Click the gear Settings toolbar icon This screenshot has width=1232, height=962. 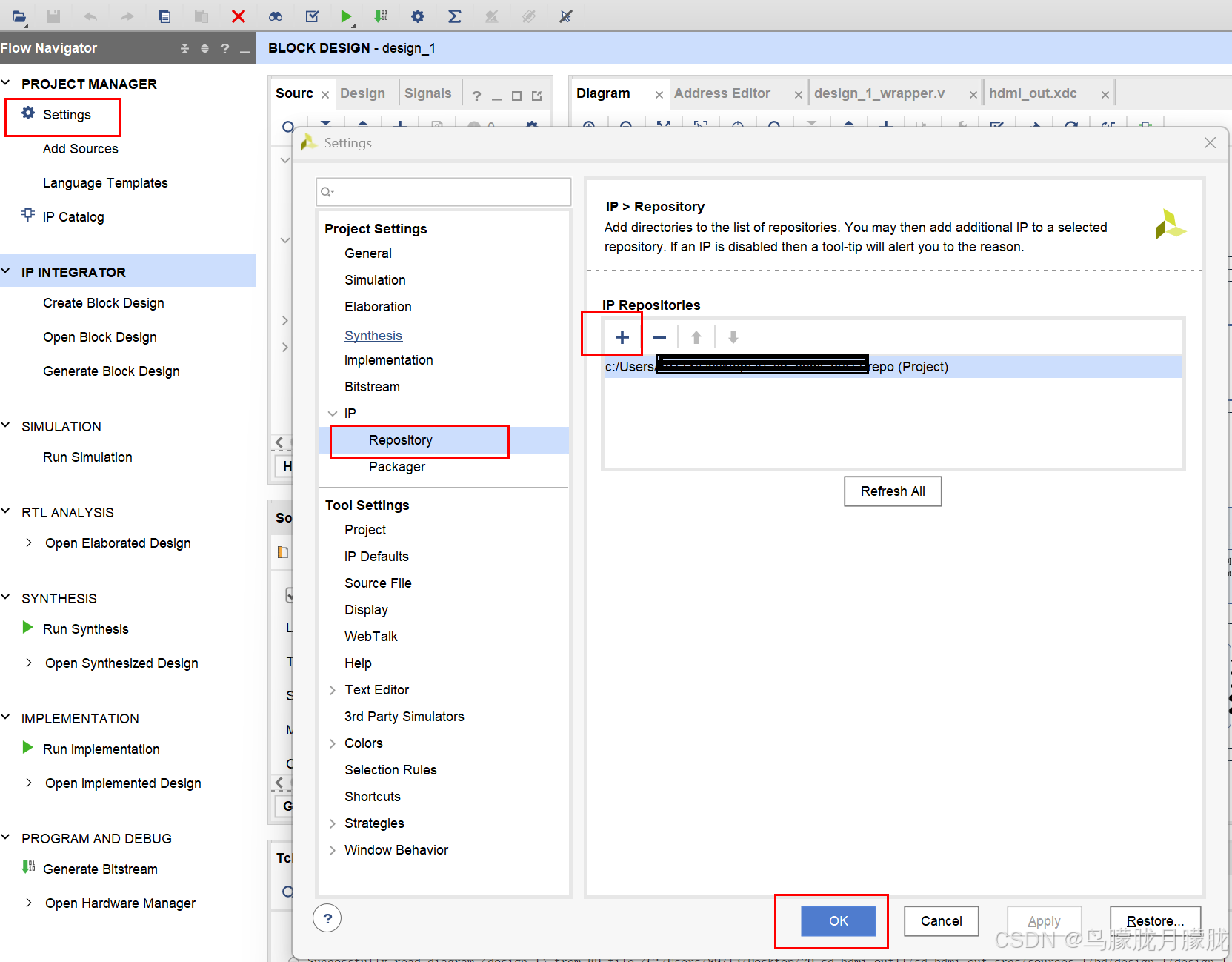coord(418,16)
